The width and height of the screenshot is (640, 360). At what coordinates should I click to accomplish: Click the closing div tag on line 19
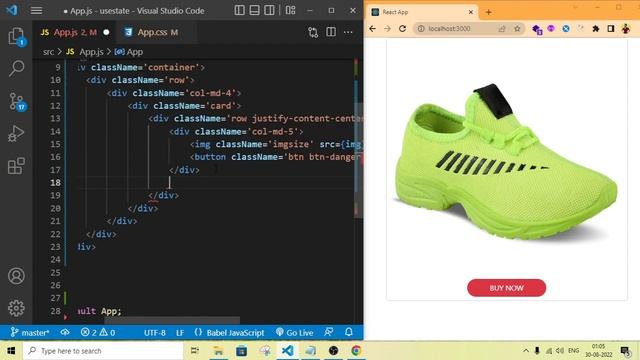[163, 196]
